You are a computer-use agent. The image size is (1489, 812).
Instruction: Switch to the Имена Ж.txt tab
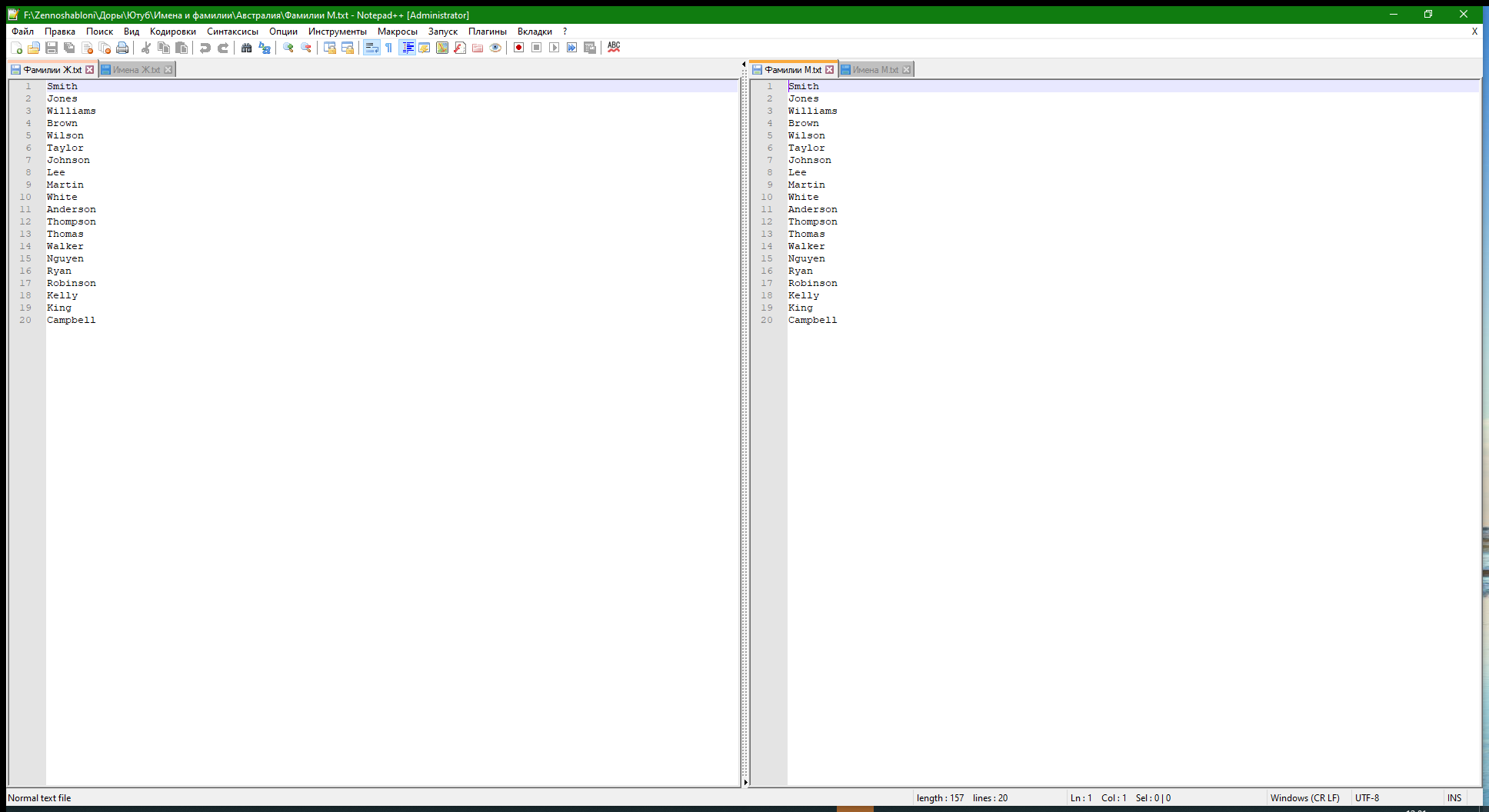pyautogui.click(x=136, y=70)
